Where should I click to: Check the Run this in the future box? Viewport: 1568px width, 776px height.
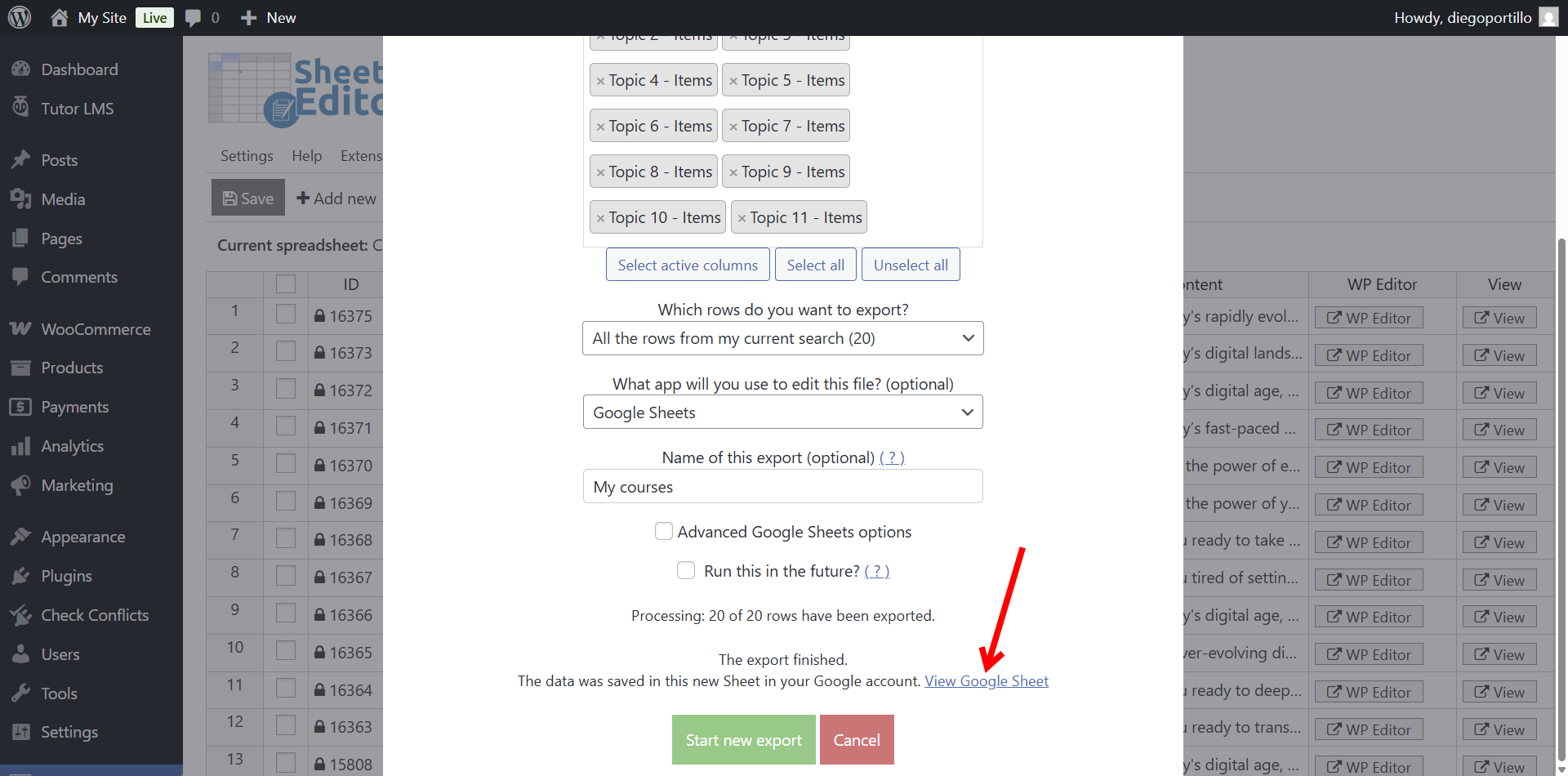(686, 570)
